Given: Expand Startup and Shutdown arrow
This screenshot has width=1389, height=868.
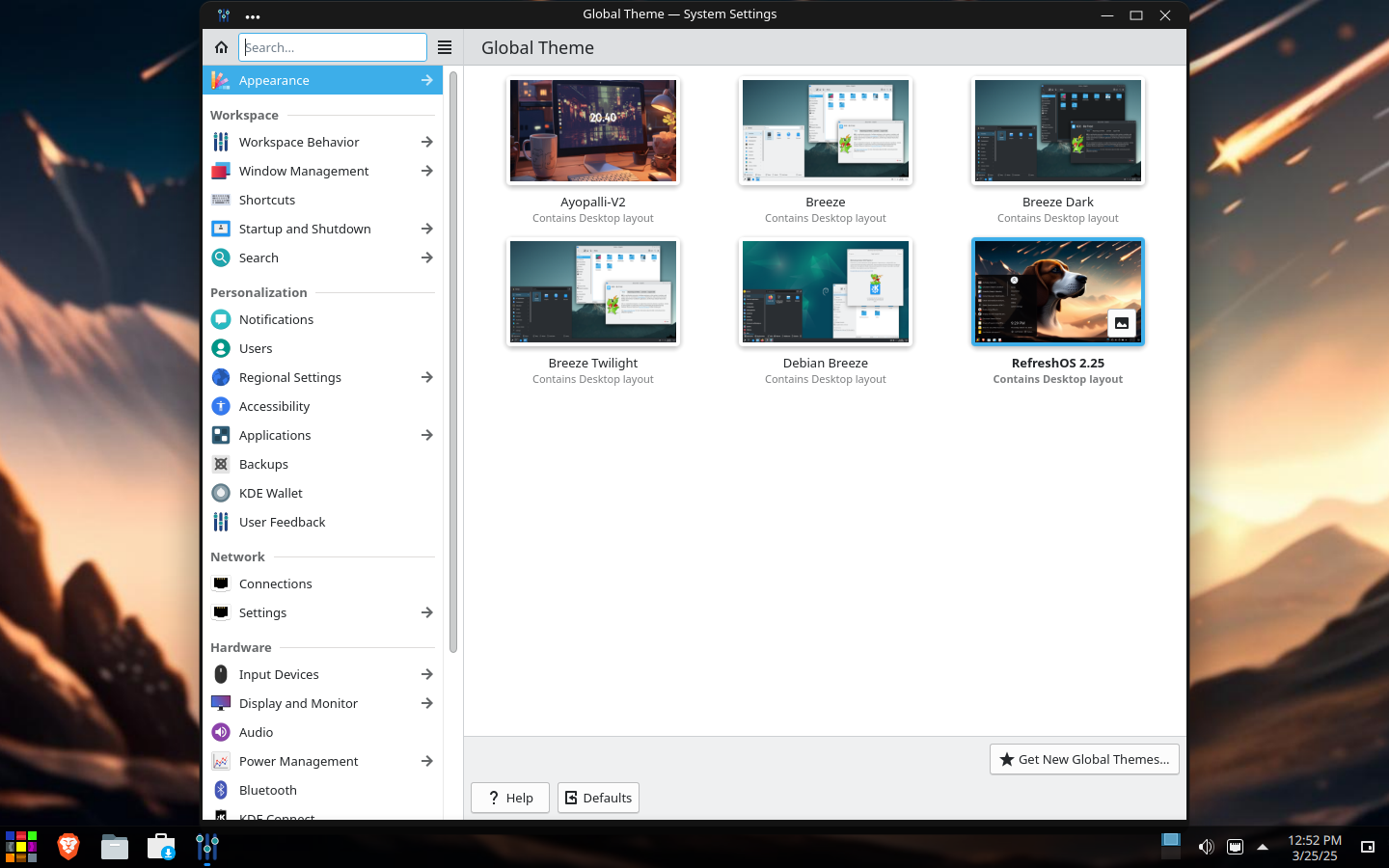Looking at the screenshot, I should [426, 229].
